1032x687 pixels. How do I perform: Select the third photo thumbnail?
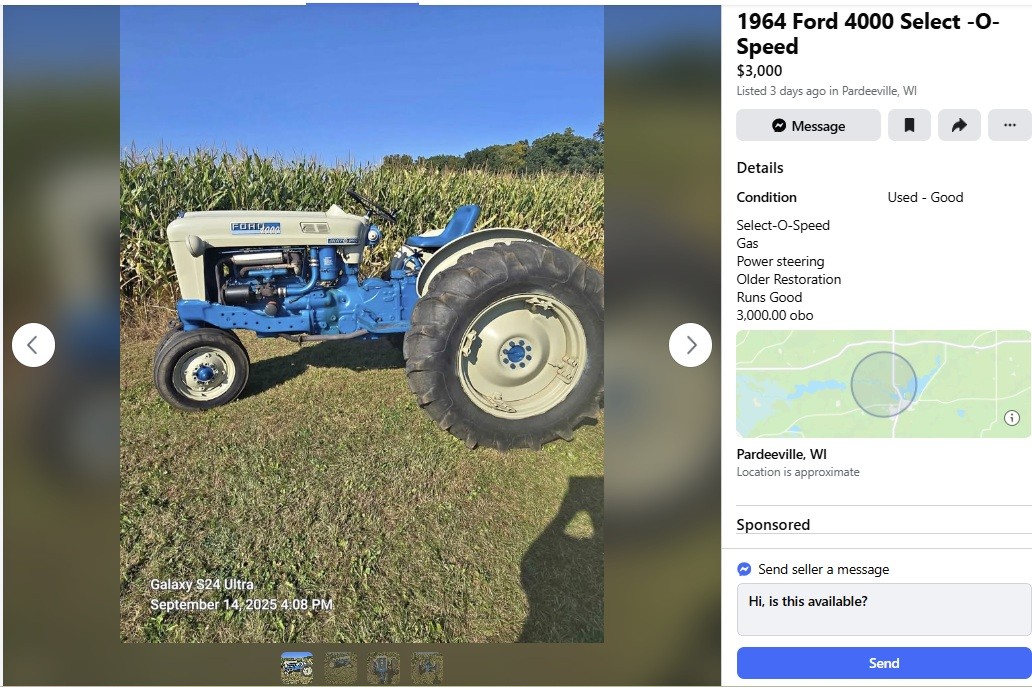(x=383, y=668)
